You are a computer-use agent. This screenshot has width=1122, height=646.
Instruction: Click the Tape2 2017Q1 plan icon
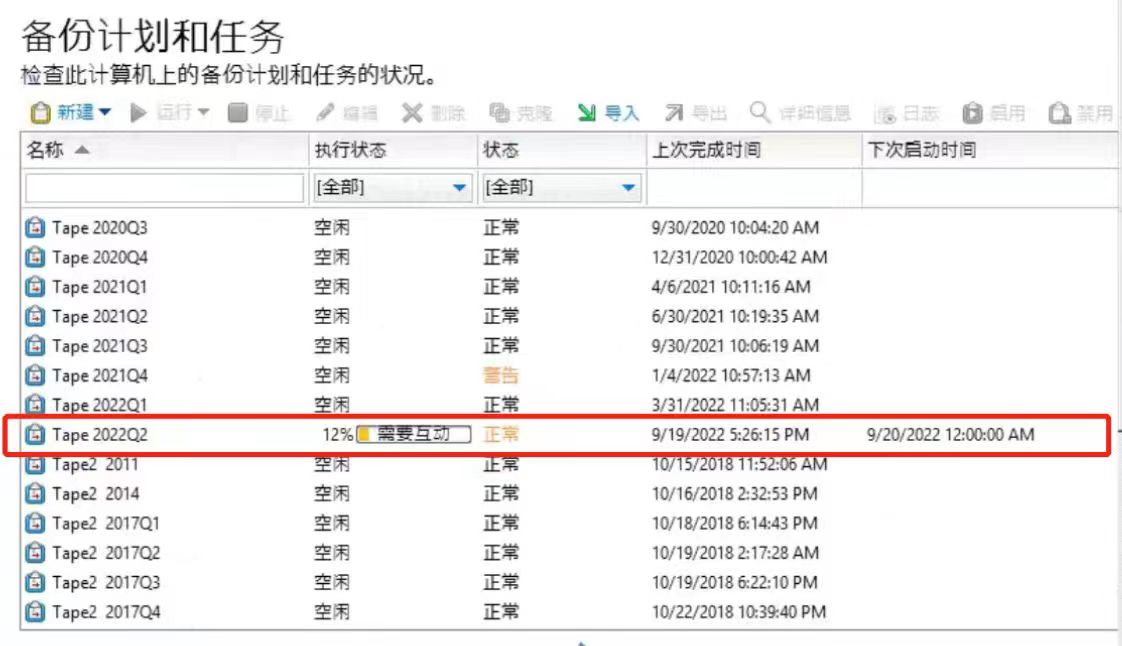point(35,523)
